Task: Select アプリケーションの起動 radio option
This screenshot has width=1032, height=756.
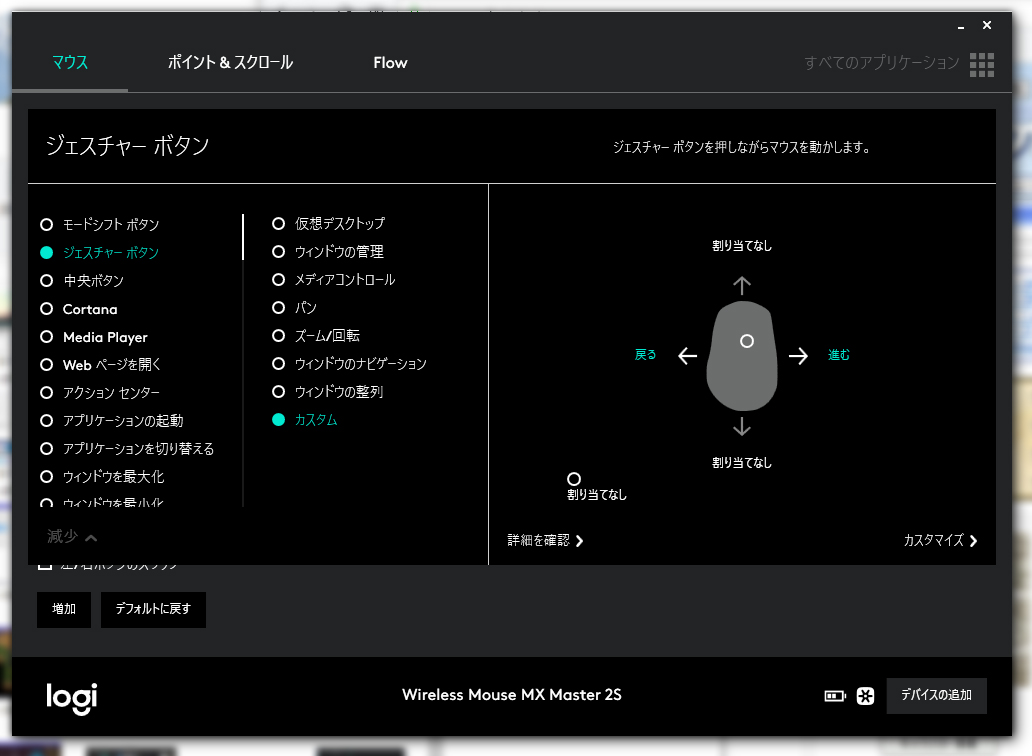Action: tap(112, 420)
